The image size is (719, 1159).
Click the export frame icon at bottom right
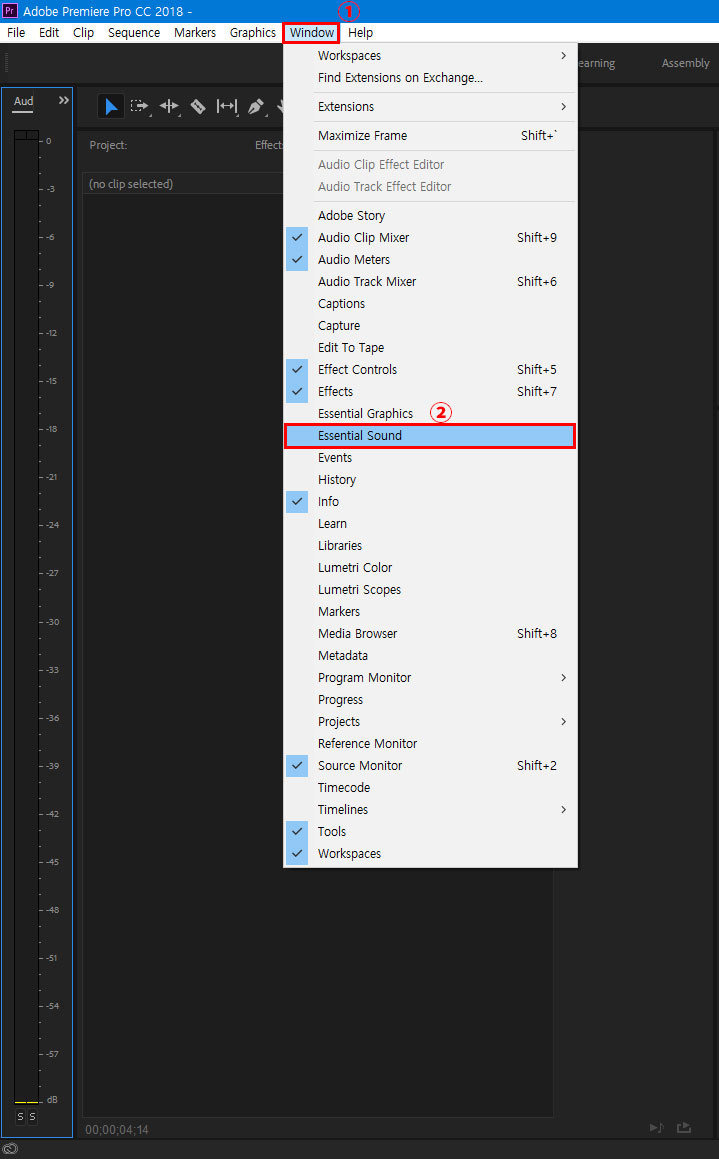(x=684, y=1127)
